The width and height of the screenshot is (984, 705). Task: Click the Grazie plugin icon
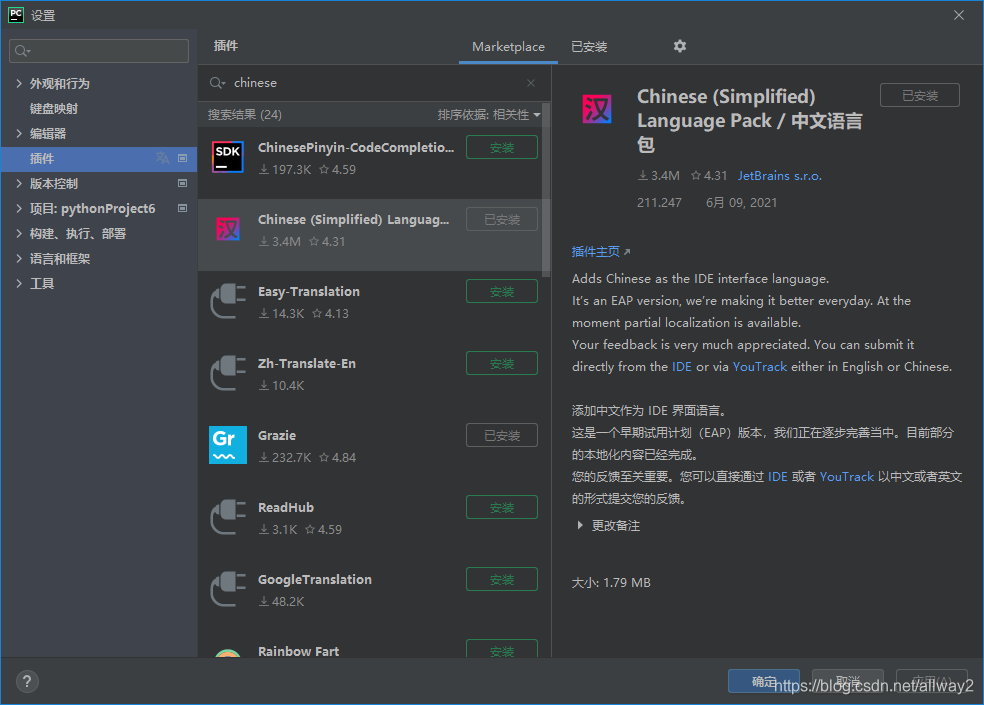(x=228, y=444)
